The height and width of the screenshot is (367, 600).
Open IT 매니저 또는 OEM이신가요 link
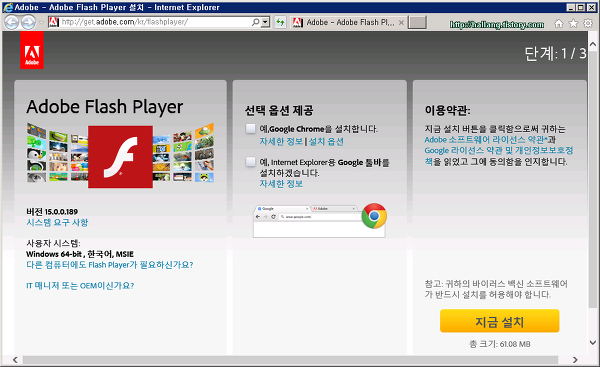click(x=80, y=285)
